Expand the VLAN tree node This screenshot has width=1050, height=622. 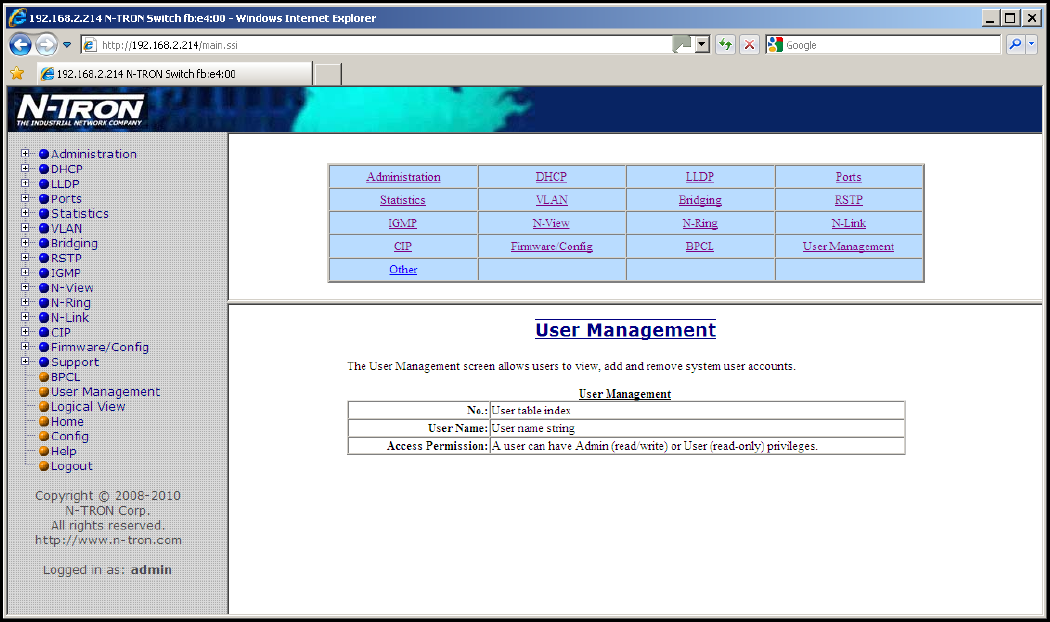[x=25, y=228]
